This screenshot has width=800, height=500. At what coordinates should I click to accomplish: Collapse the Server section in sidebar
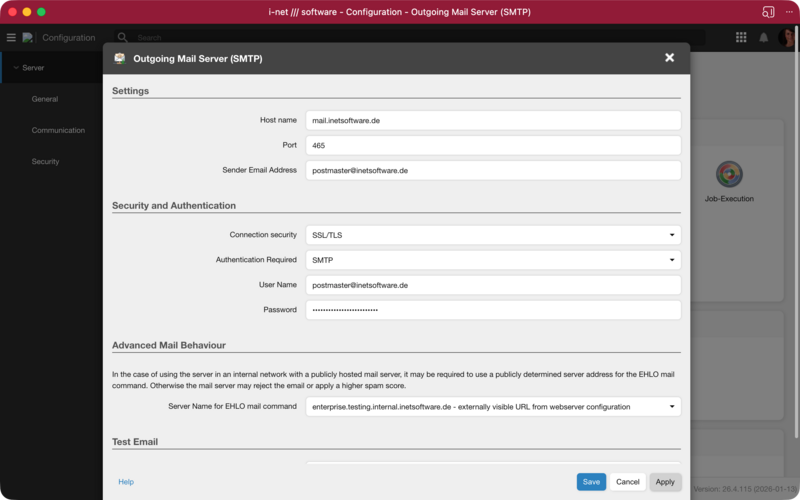coord(16,68)
